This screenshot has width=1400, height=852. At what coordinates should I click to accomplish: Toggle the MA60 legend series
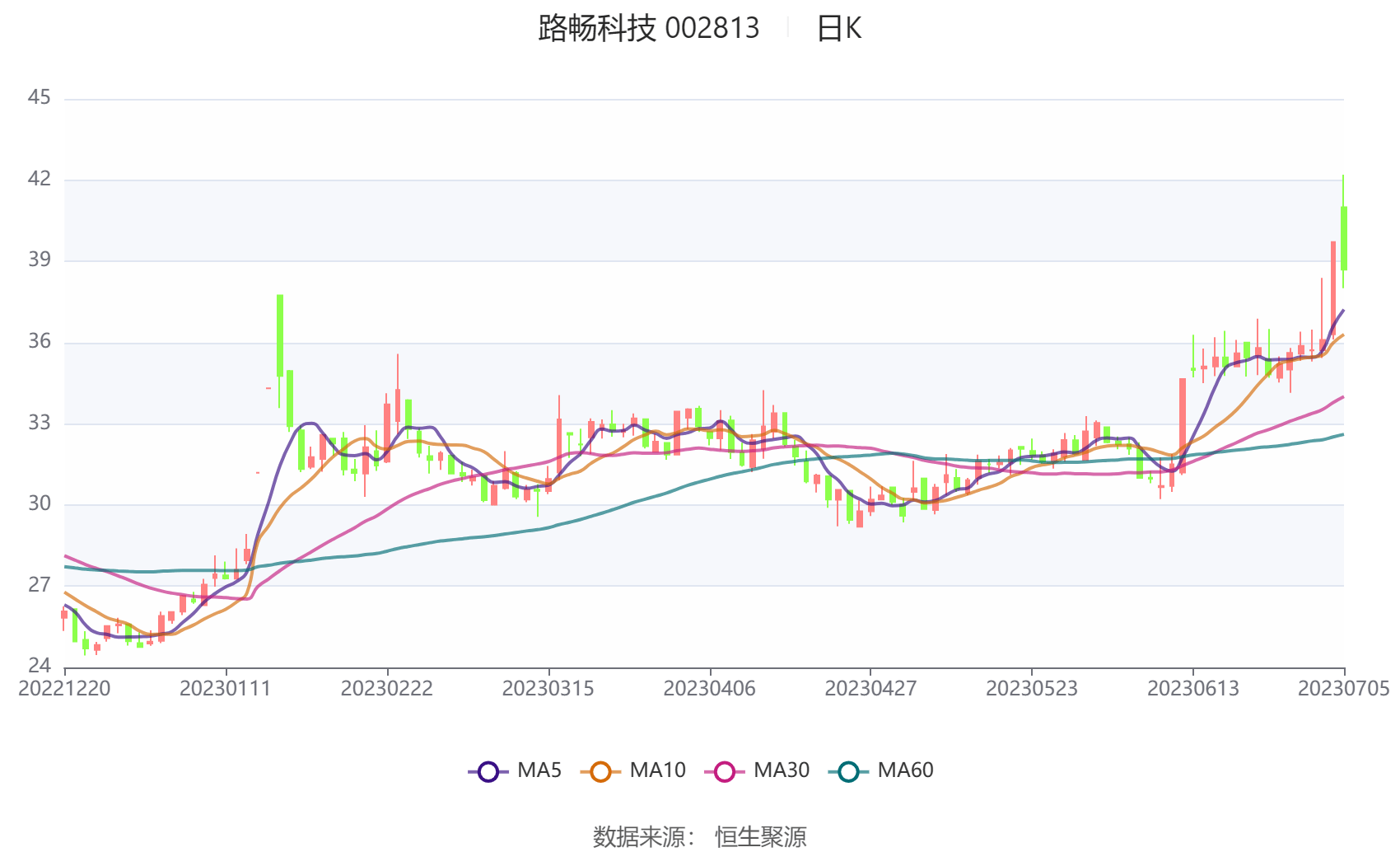click(880, 771)
